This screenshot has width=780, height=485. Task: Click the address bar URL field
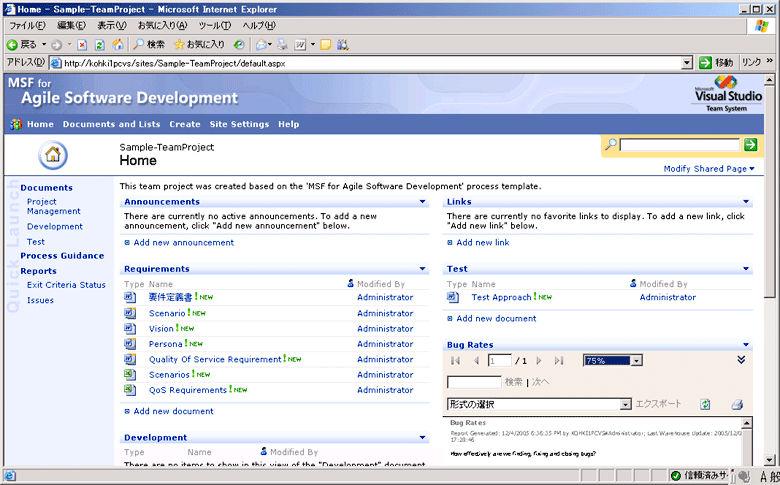point(366,63)
